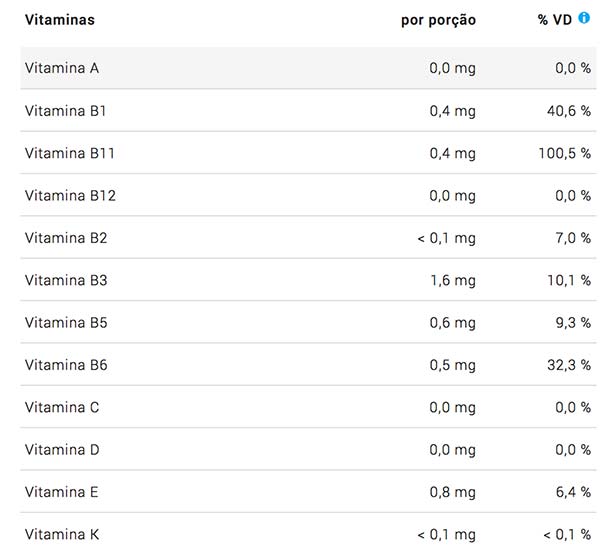600x547 pixels.
Task: Click the 1,6 mg amount for Vitamina B3
Action: click(453, 281)
